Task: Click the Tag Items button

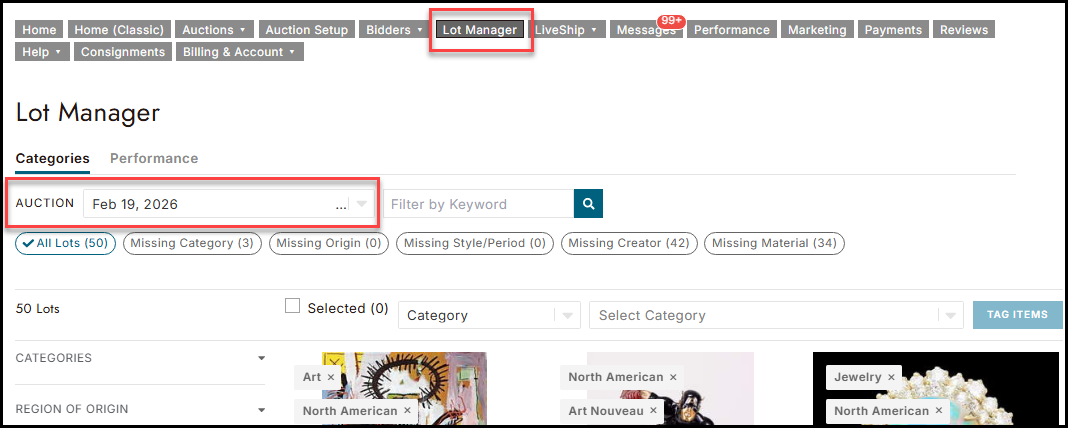Action: 1018,314
